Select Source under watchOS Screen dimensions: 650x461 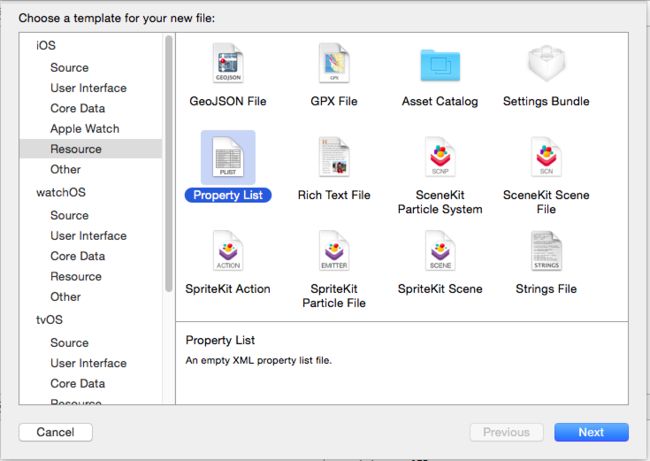[69, 215]
